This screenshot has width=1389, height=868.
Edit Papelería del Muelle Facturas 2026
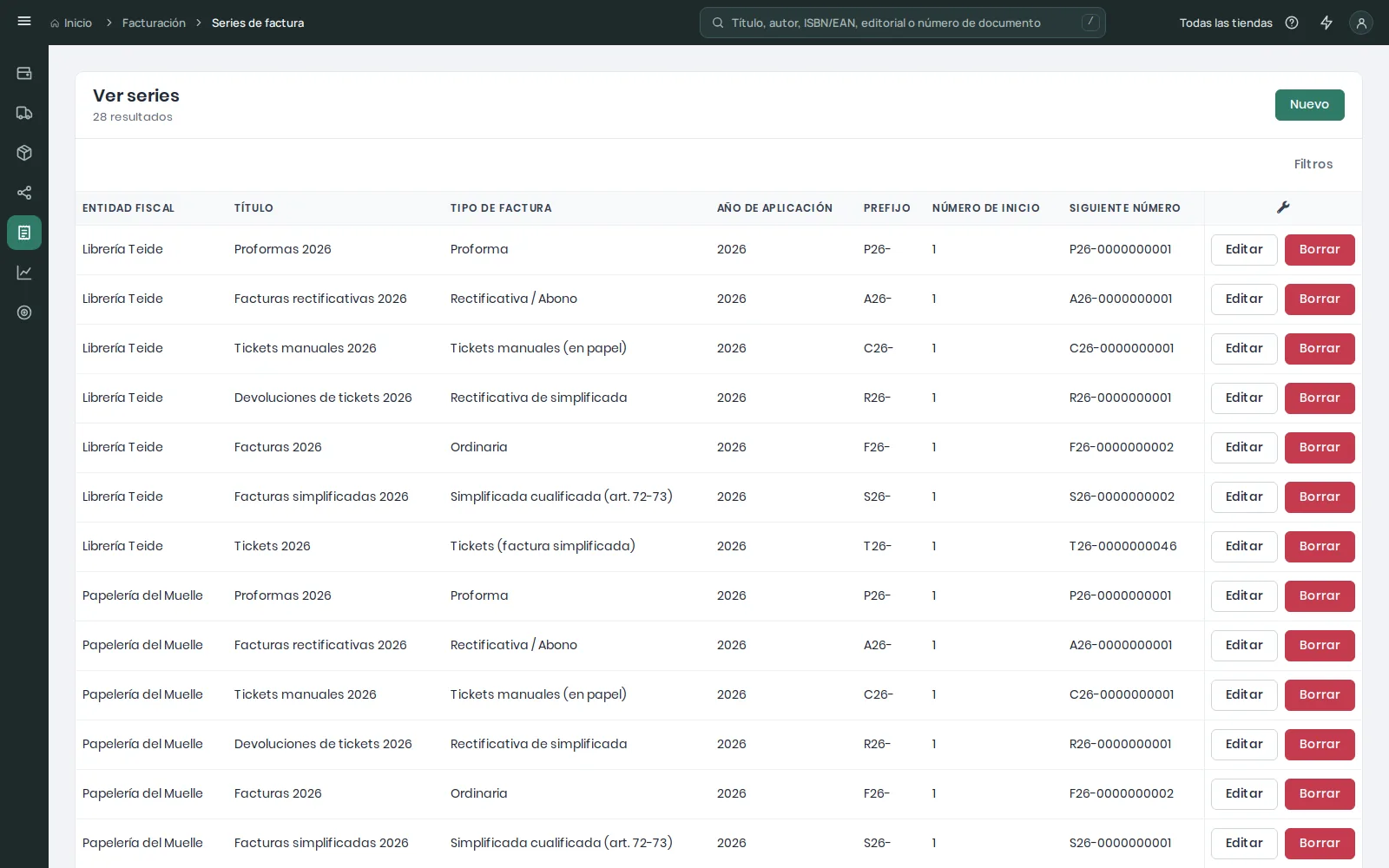1244,794
